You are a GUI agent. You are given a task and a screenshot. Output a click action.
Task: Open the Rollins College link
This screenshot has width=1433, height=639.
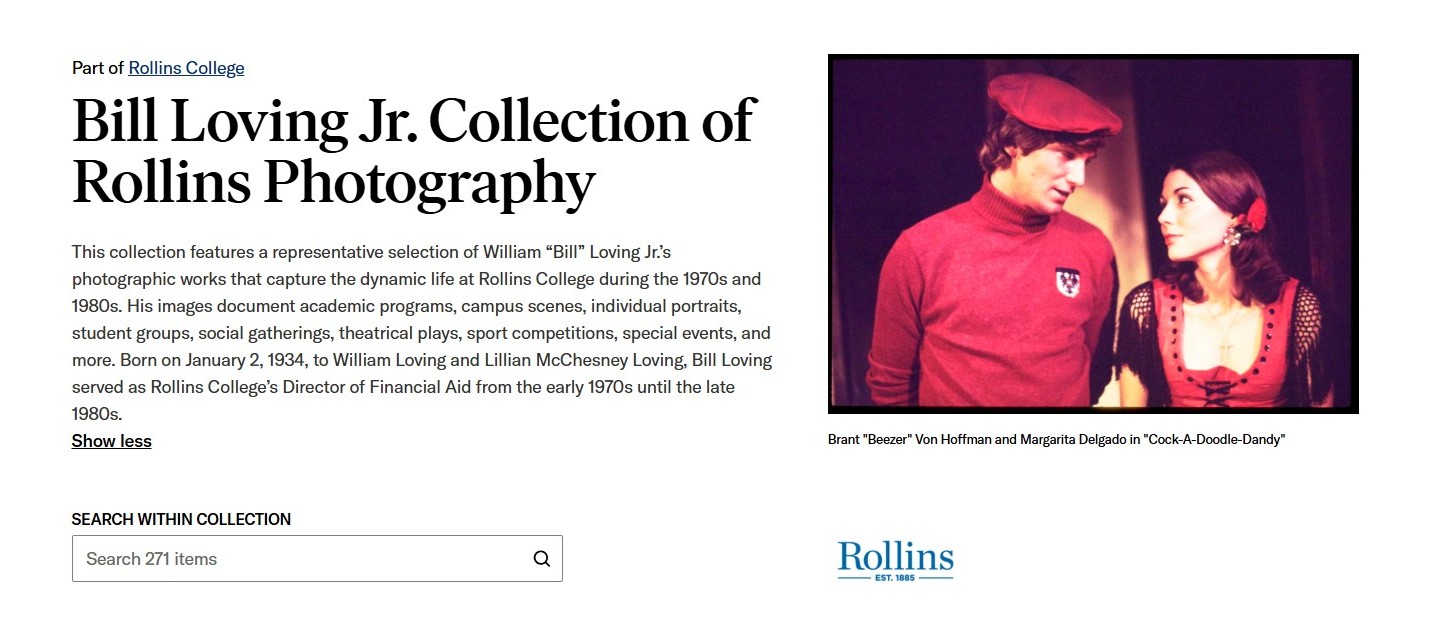tap(186, 68)
